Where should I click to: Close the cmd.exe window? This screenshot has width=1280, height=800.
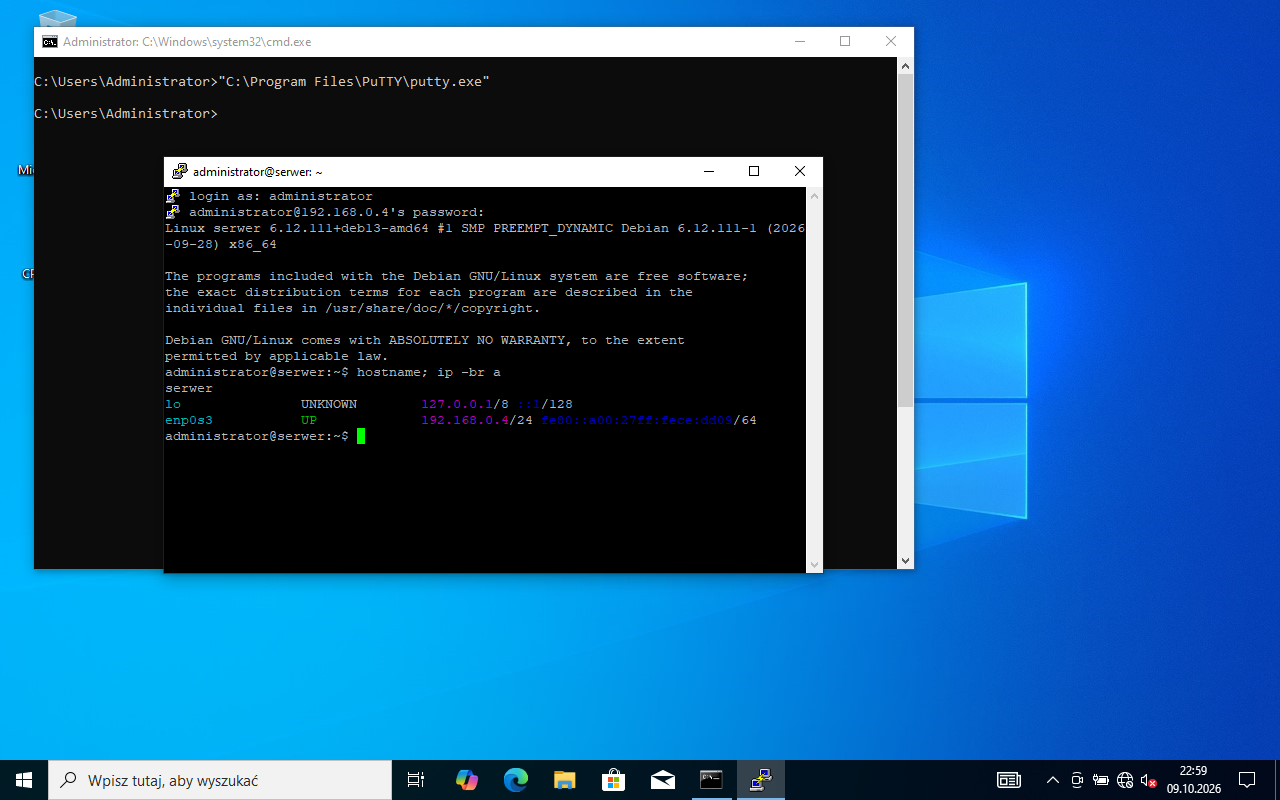[x=891, y=42]
